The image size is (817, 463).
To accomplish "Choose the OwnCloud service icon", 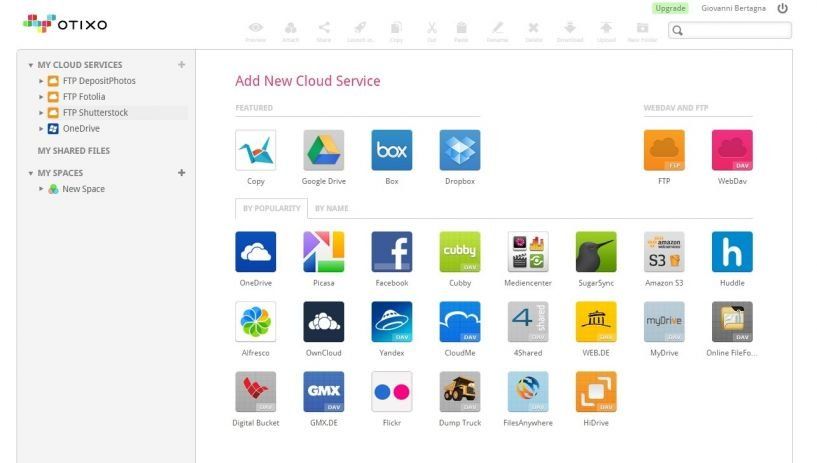I will [324, 321].
